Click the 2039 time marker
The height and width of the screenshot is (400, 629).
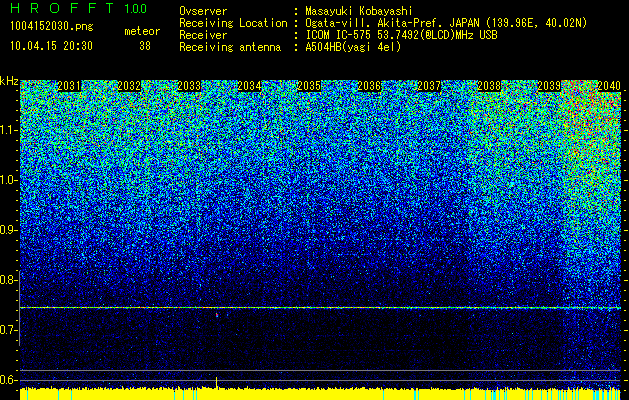pos(549,86)
